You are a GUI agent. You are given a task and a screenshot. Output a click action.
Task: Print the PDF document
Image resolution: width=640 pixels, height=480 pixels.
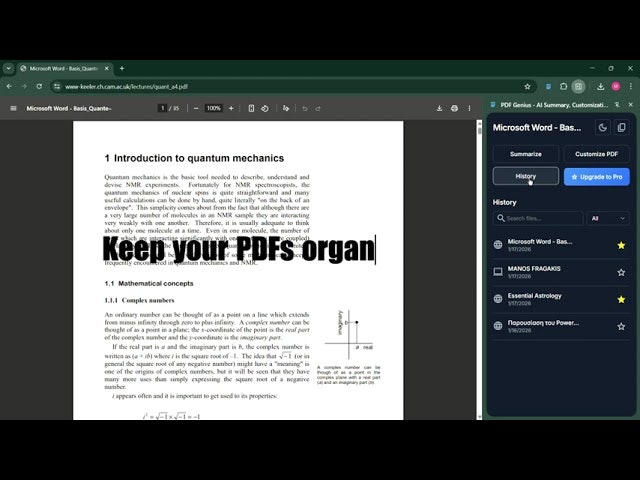tap(454, 108)
